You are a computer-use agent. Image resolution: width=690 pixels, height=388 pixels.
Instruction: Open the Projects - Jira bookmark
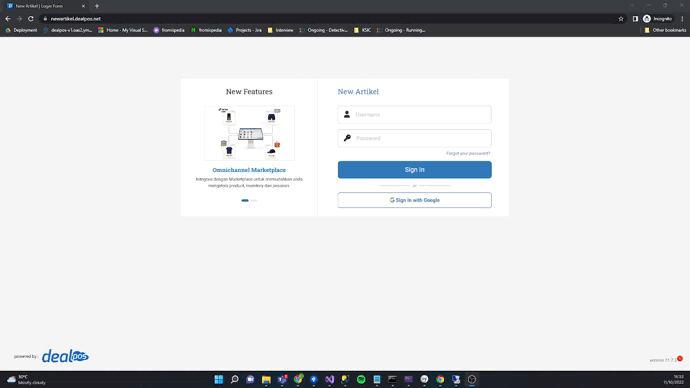245,30
